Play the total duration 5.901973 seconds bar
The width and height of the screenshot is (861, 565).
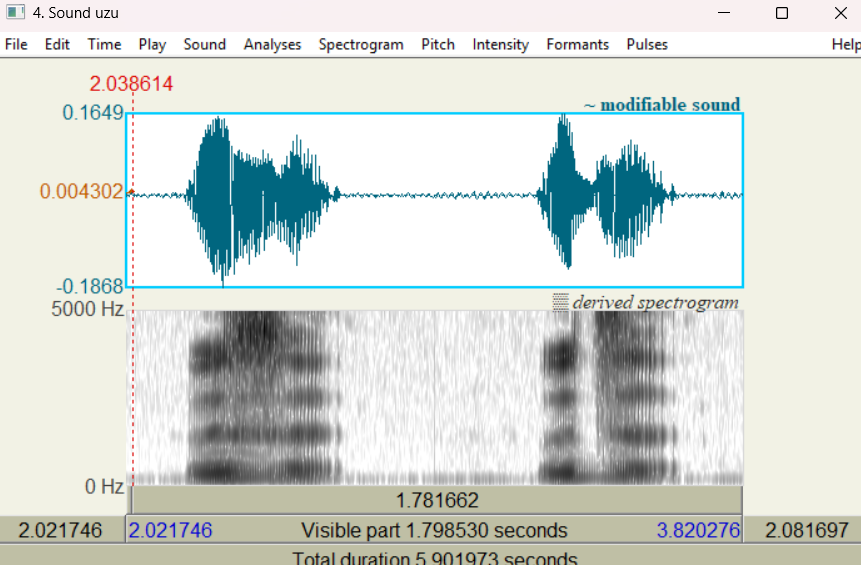pos(434,556)
